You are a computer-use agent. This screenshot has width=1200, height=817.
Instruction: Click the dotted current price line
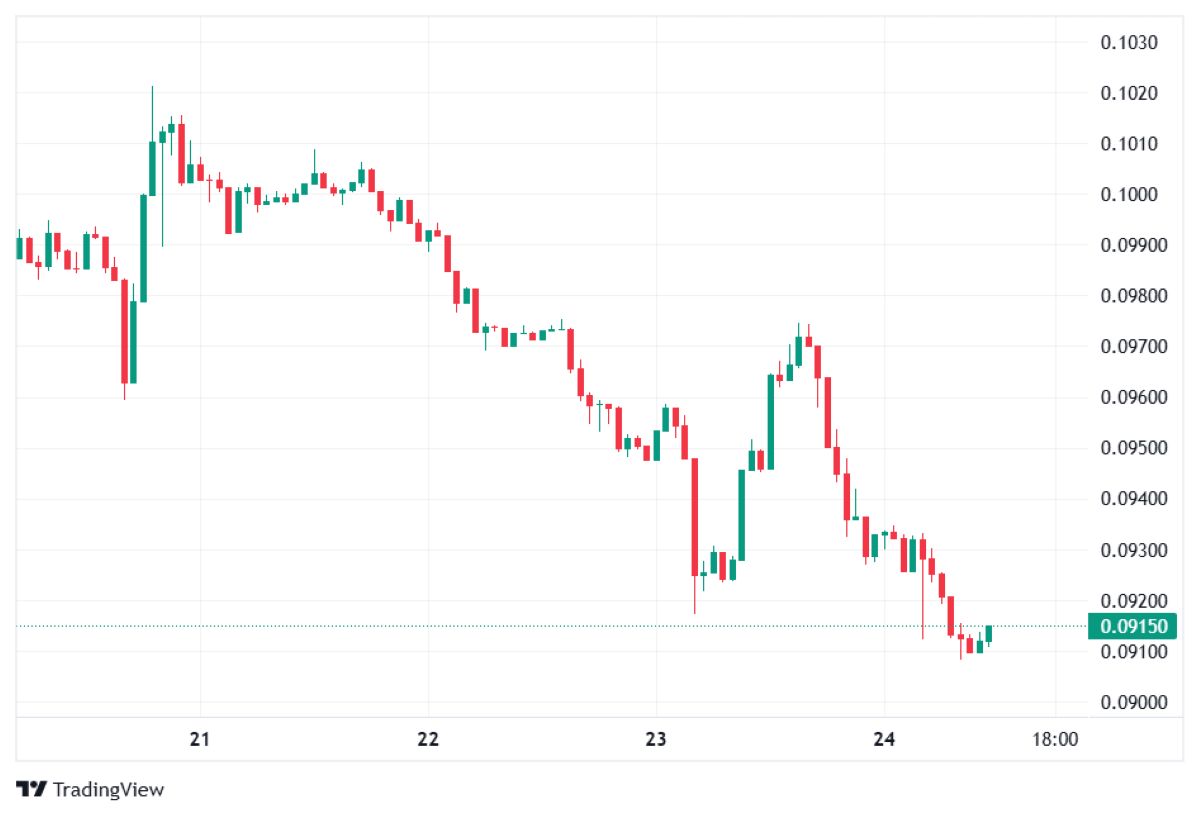tap(552, 627)
